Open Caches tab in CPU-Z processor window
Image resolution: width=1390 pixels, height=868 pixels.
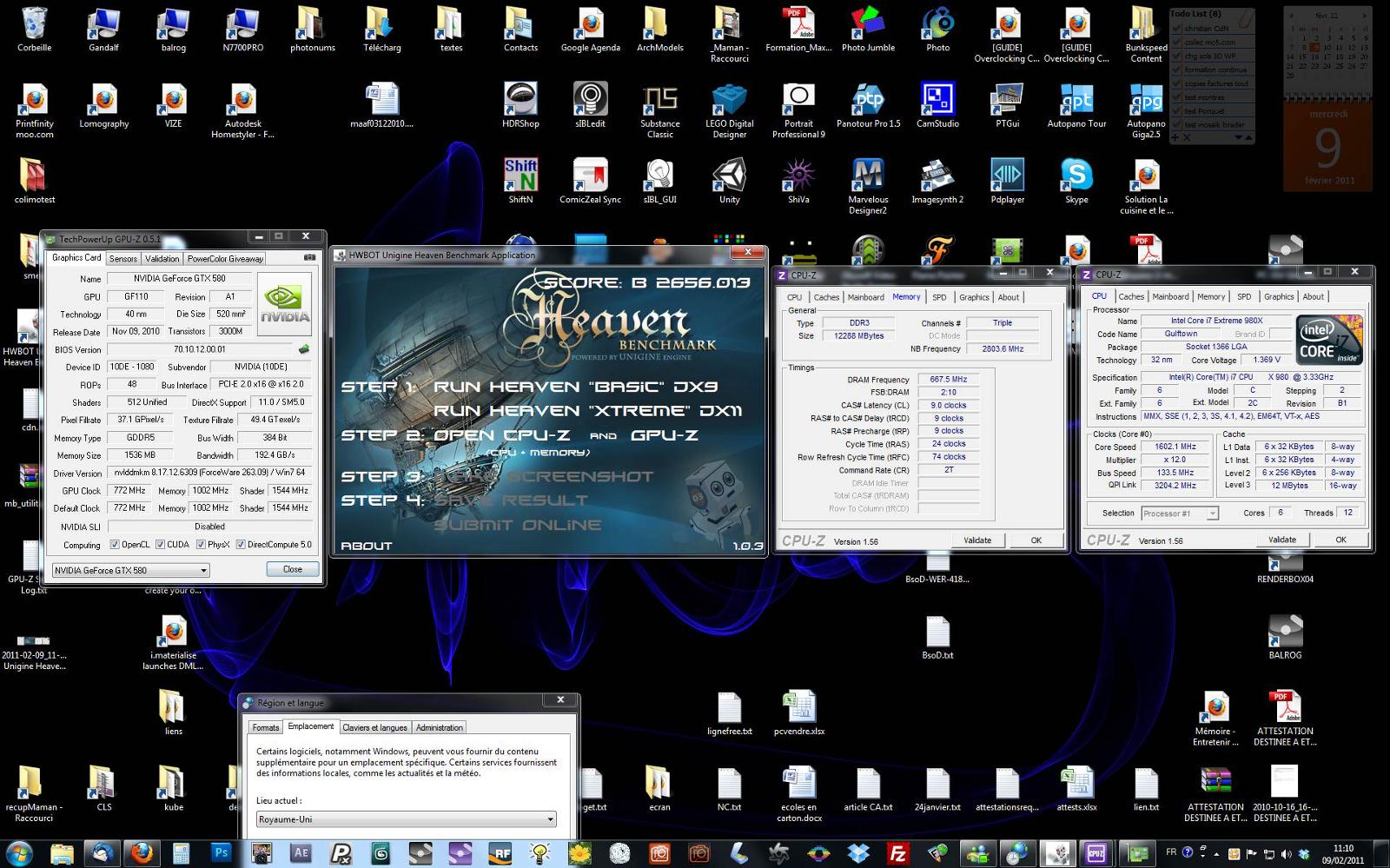pyautogui.click(x=1131, y=296)
